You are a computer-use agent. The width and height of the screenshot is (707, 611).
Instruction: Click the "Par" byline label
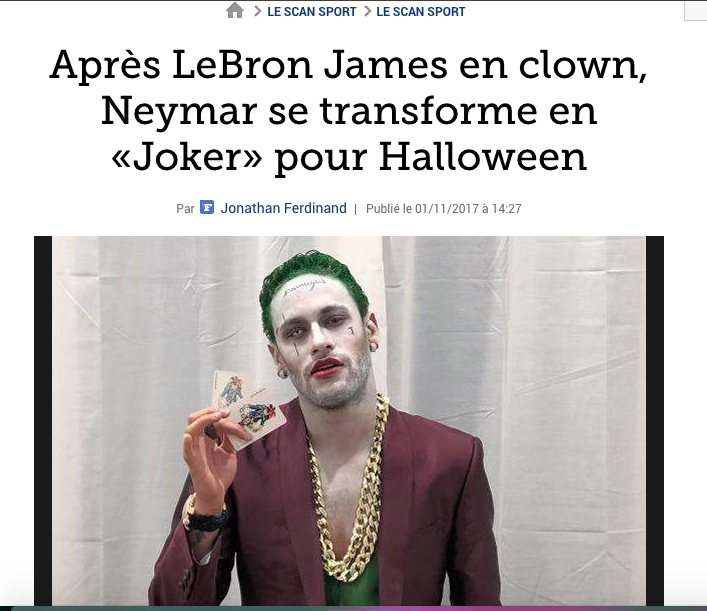pos(185,209)
